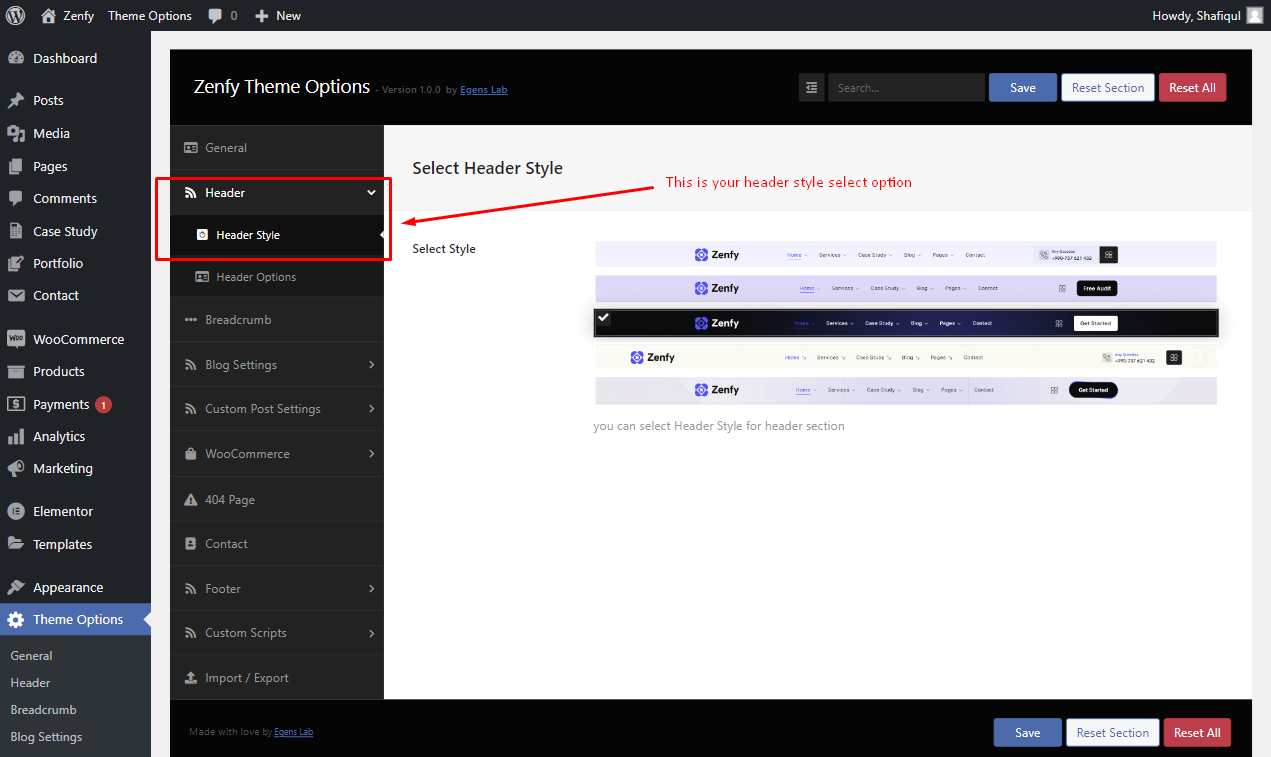Click the Media library icon

coord(16,133)
